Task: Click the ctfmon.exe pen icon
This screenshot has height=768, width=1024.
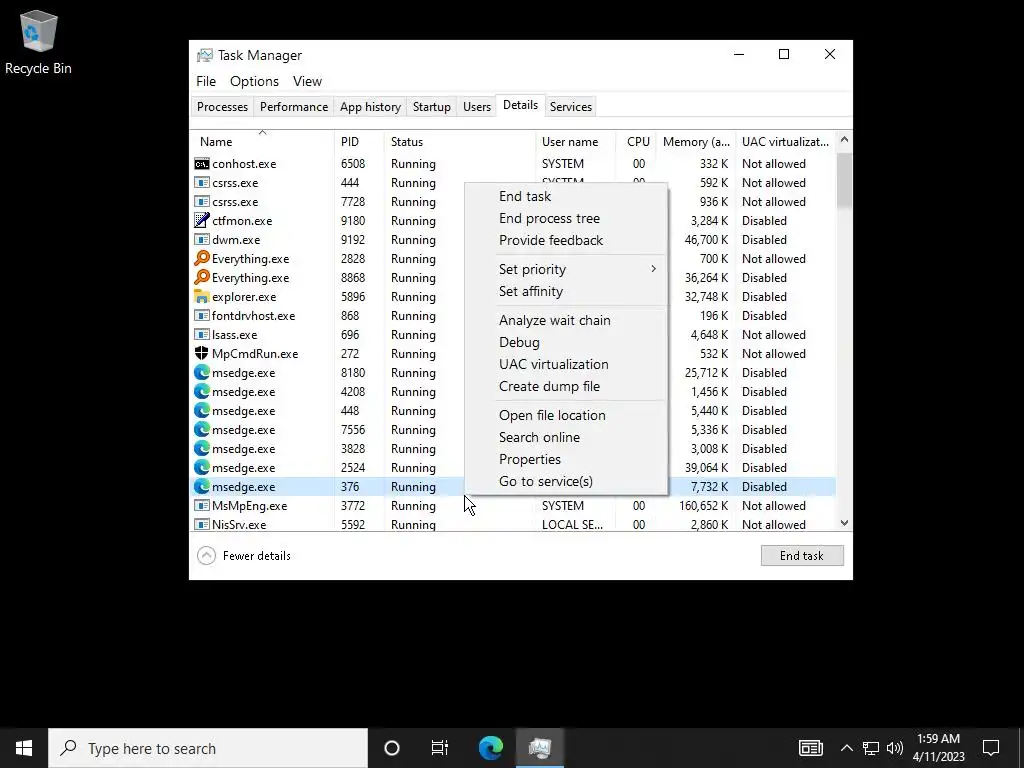Action: (202, 221)
